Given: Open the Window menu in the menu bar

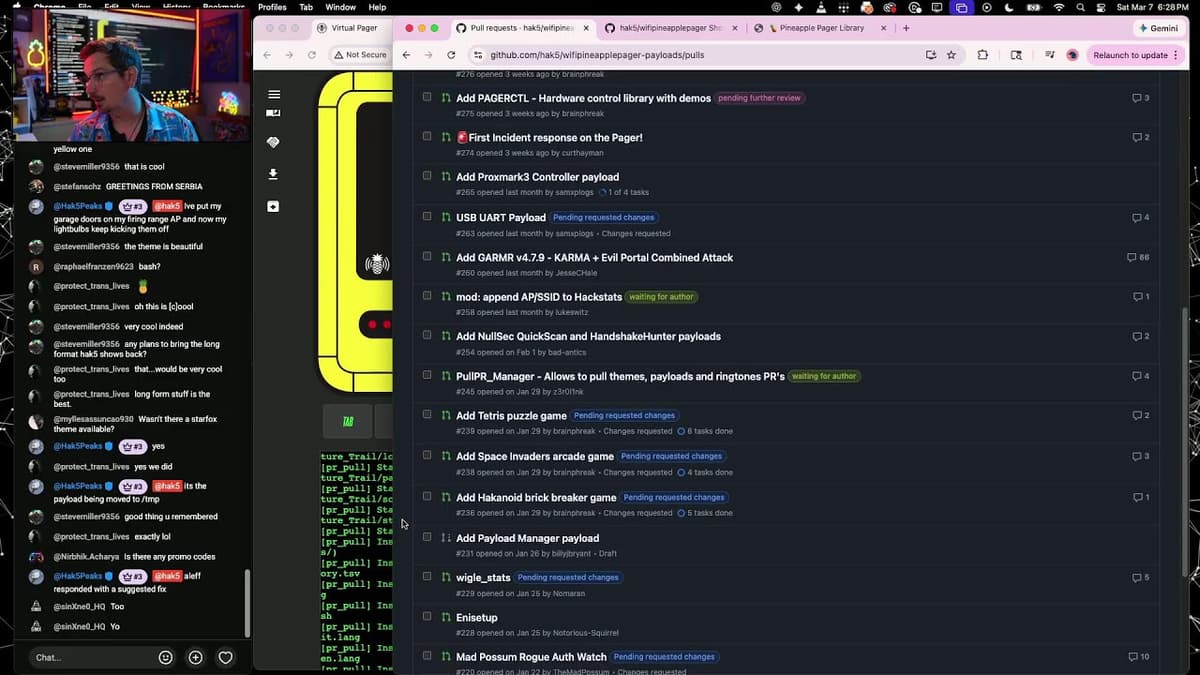Looking at the screenshot, I should coord(340,7).
